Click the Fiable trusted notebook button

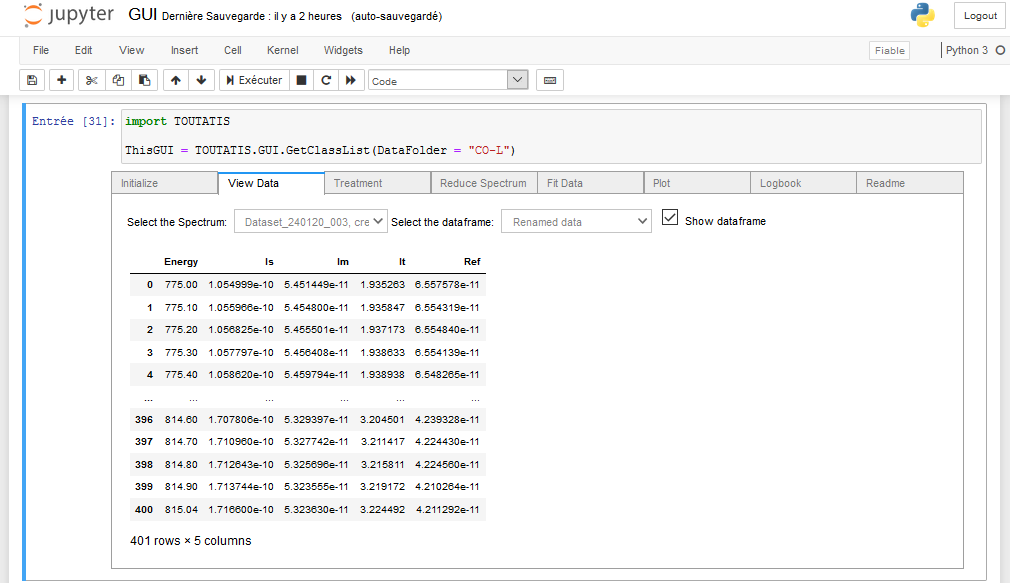[890, 51]
